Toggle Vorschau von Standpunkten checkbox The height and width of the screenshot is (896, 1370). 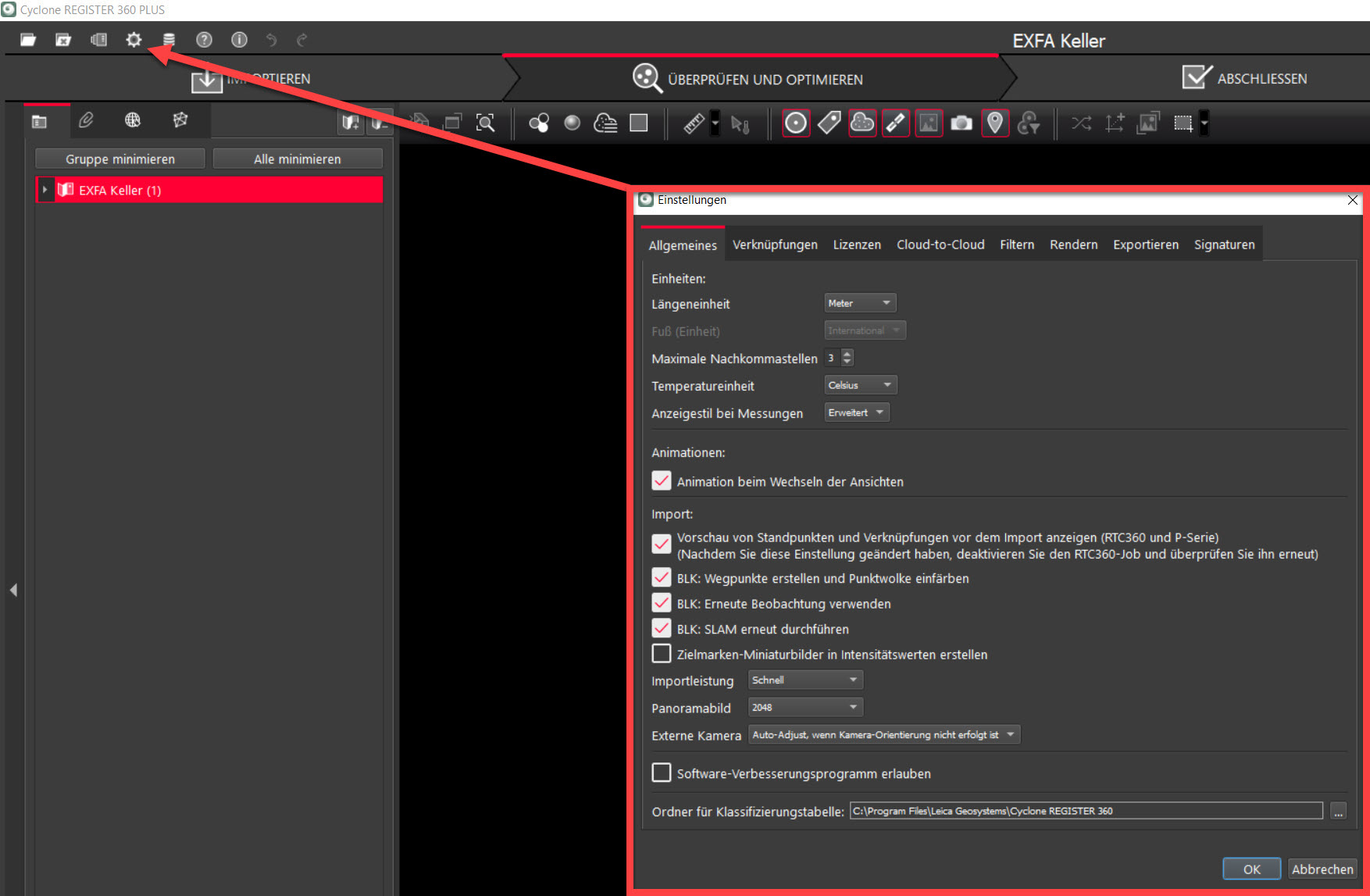tap(662, 544)
